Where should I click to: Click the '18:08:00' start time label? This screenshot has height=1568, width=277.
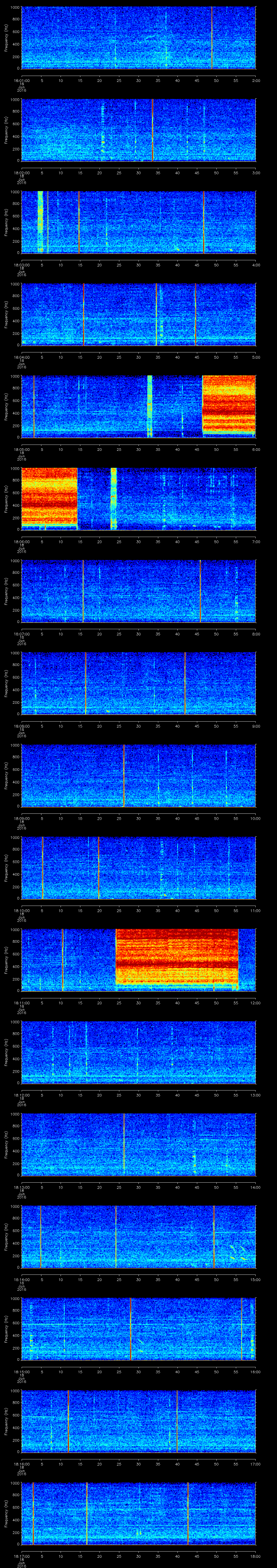pyautogui.click(x=21, y=726)
